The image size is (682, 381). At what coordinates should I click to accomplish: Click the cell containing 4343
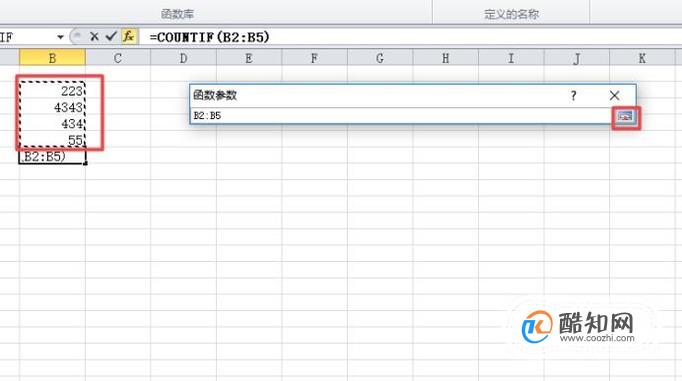[x=52, y=107]
